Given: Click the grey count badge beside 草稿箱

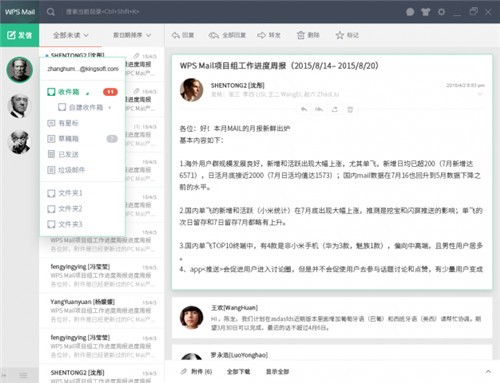Looking at the screenshot, I should pos(112,139).
